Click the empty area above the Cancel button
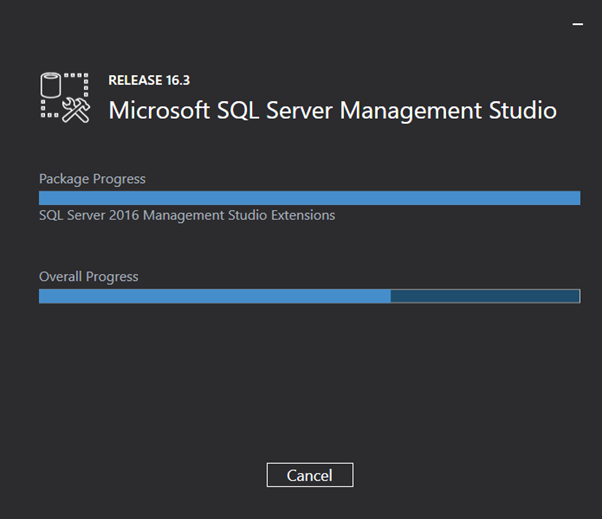 pyautogui.click(x=310, y=384)
